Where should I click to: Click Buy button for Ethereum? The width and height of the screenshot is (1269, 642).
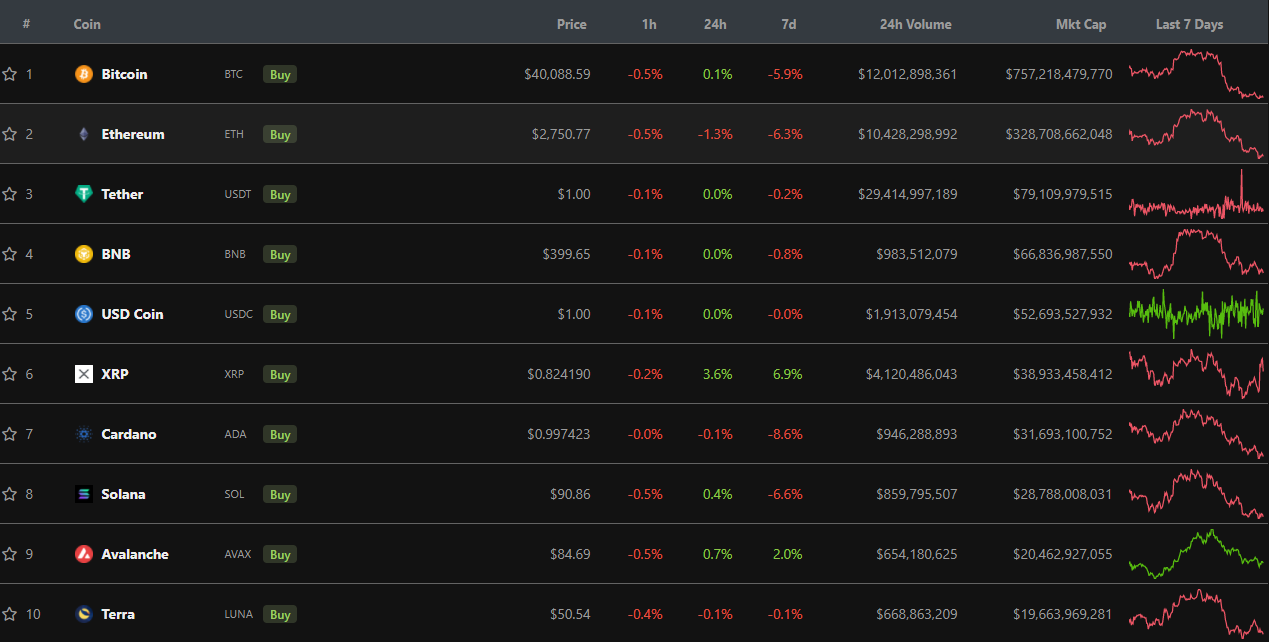click(x=280, y=135)
